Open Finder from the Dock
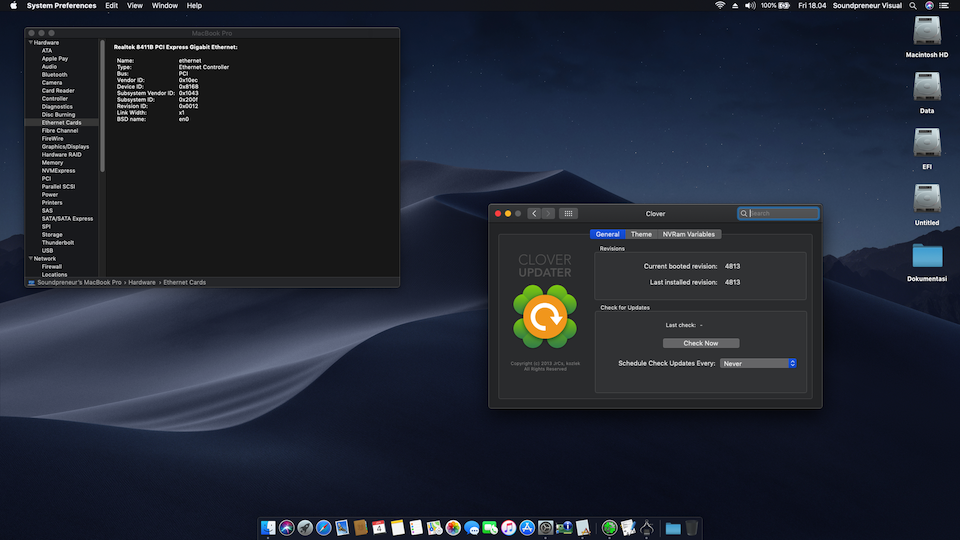Image resolution: width=960 pixels, height=540 pixels. [268, 528]
